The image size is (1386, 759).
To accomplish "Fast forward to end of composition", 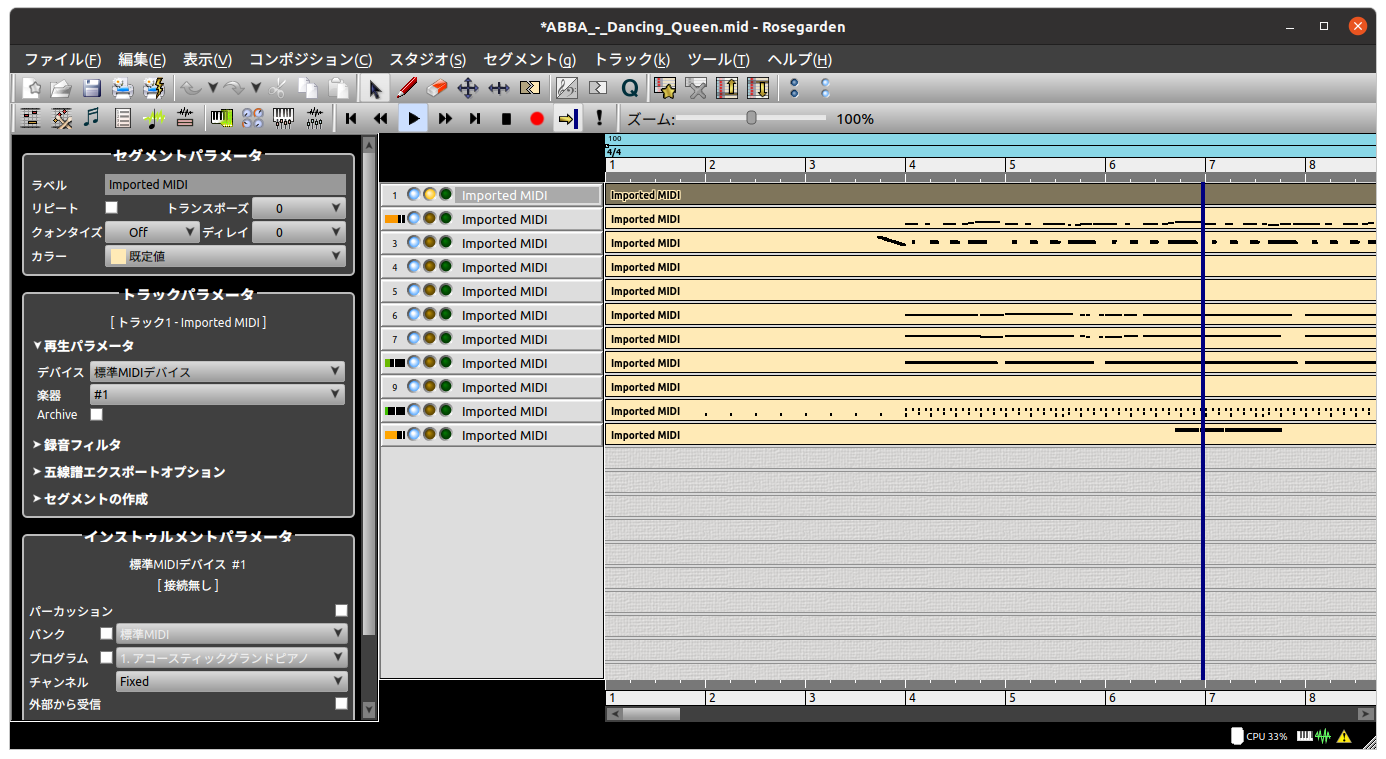I will pos(475,118).
